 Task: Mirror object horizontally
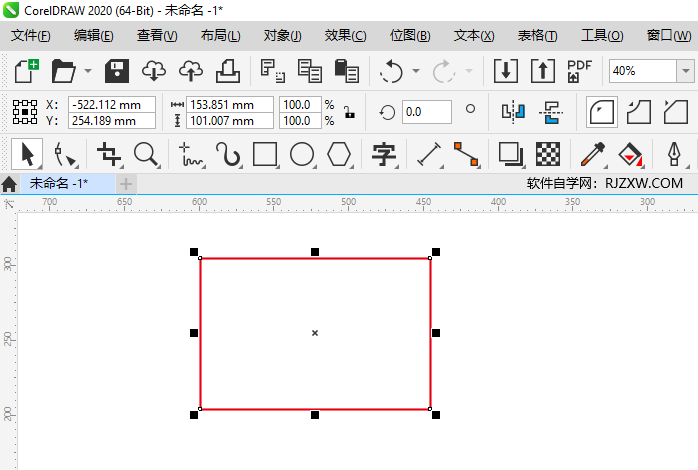(x=513, y=112)
